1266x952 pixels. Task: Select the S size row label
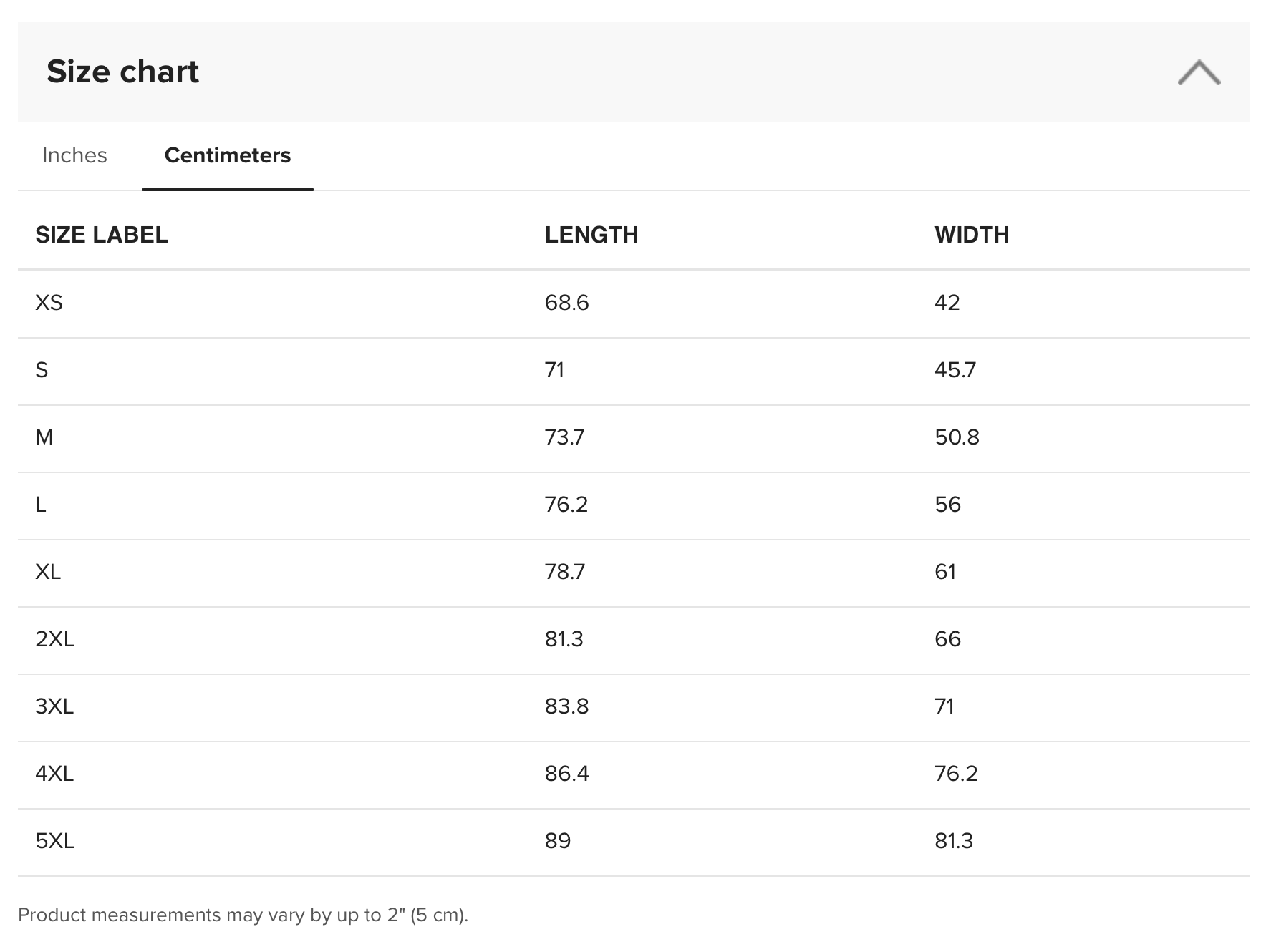[42, 370]
